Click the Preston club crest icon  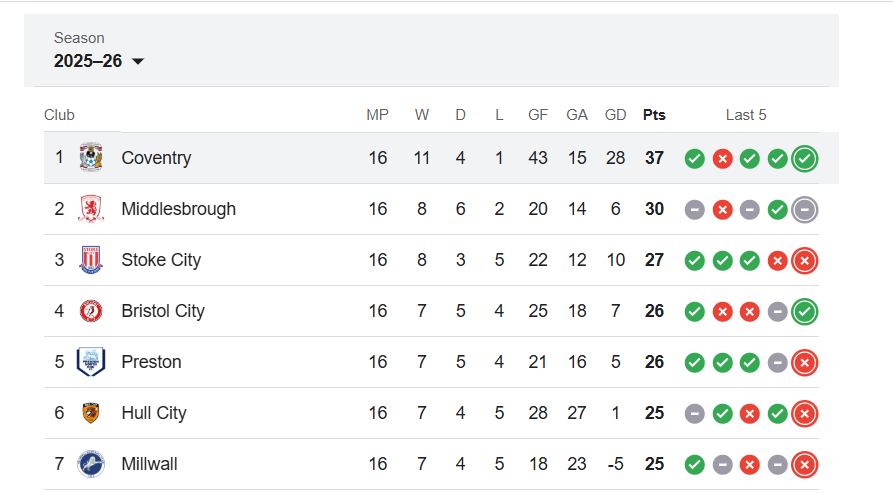91,362
